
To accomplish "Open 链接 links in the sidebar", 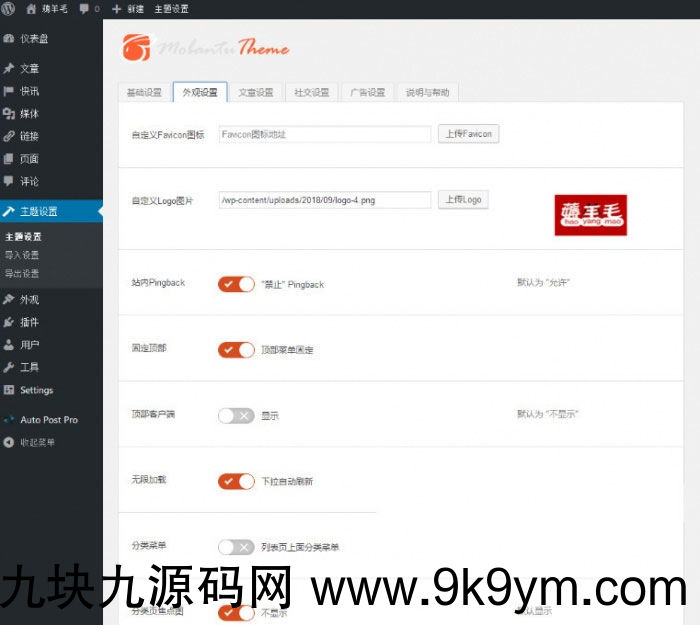I will coord(29,136).
